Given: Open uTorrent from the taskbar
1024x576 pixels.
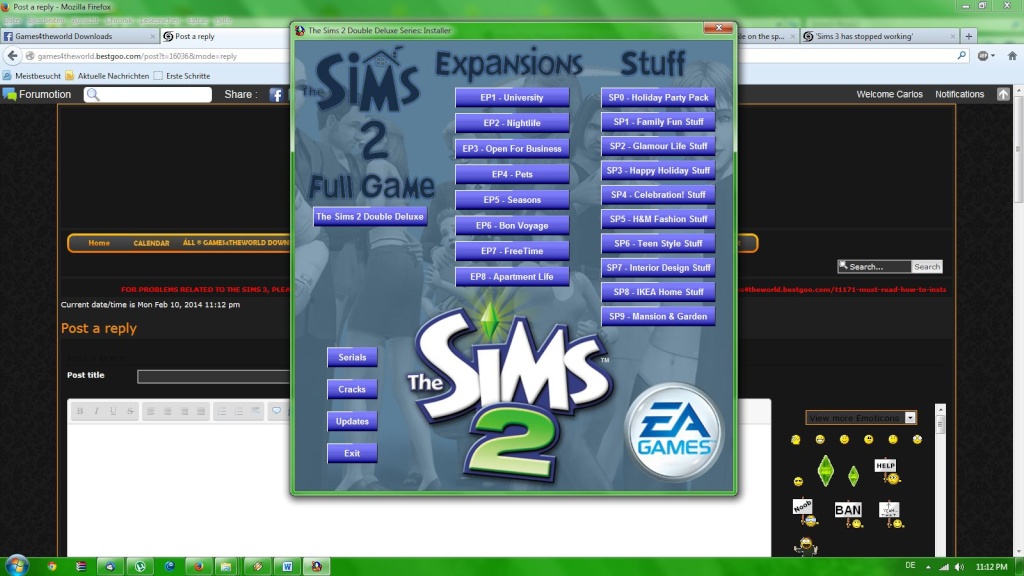Looking at the screenshot, I should pyautogui.click(x=140, y=566).
